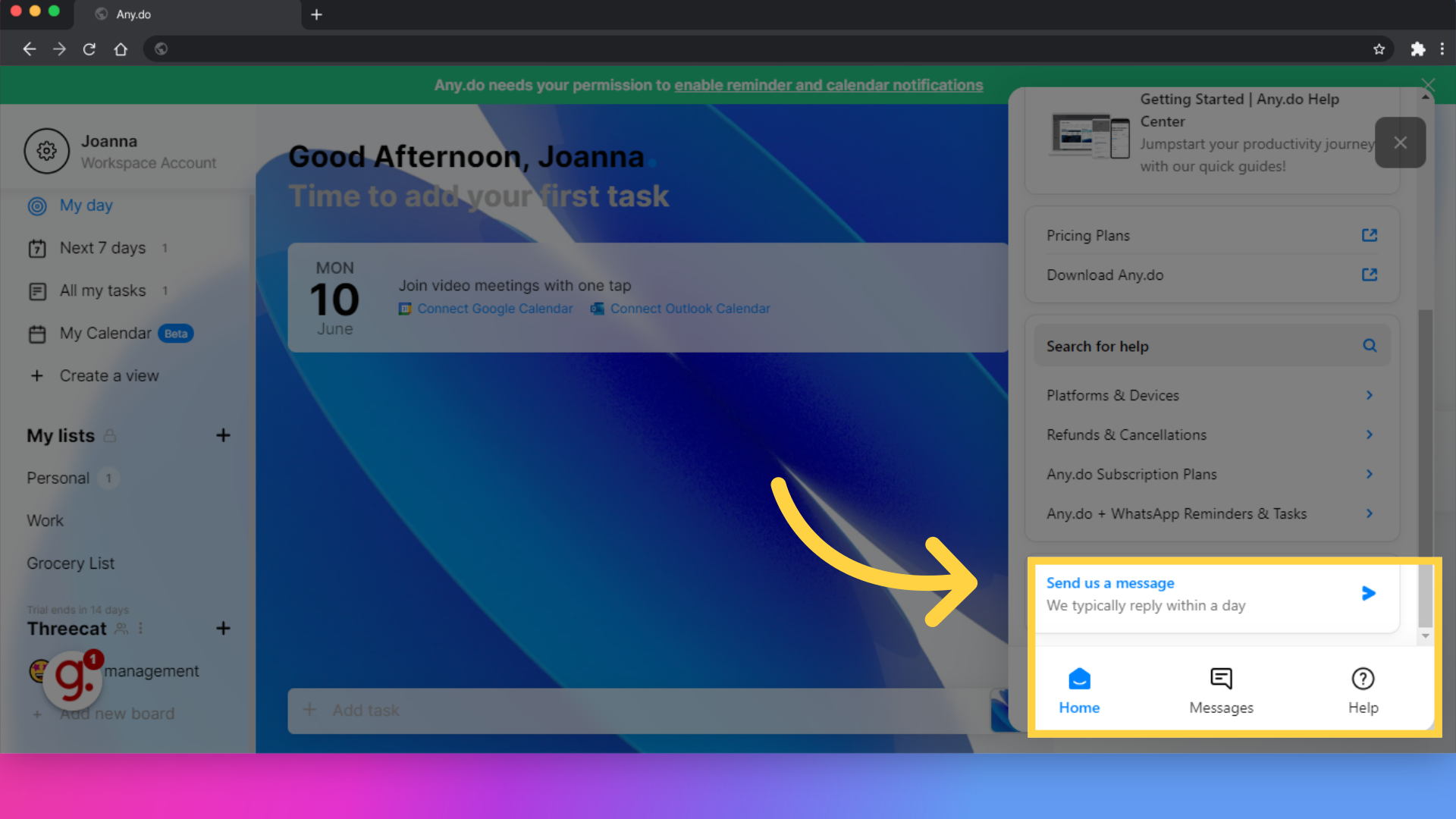Click the Search for help field
Image resolution: width=1456 pixels, height=819 pixels.
1212,346
